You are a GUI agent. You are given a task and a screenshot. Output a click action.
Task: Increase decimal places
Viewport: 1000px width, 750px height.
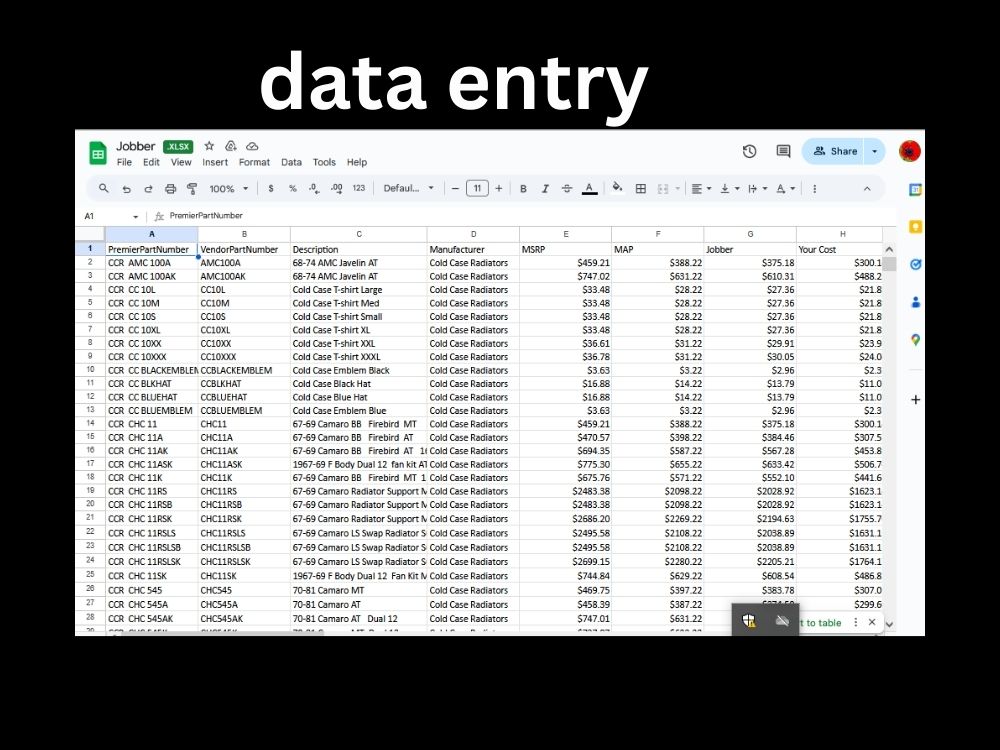click(x=337, y=189)
